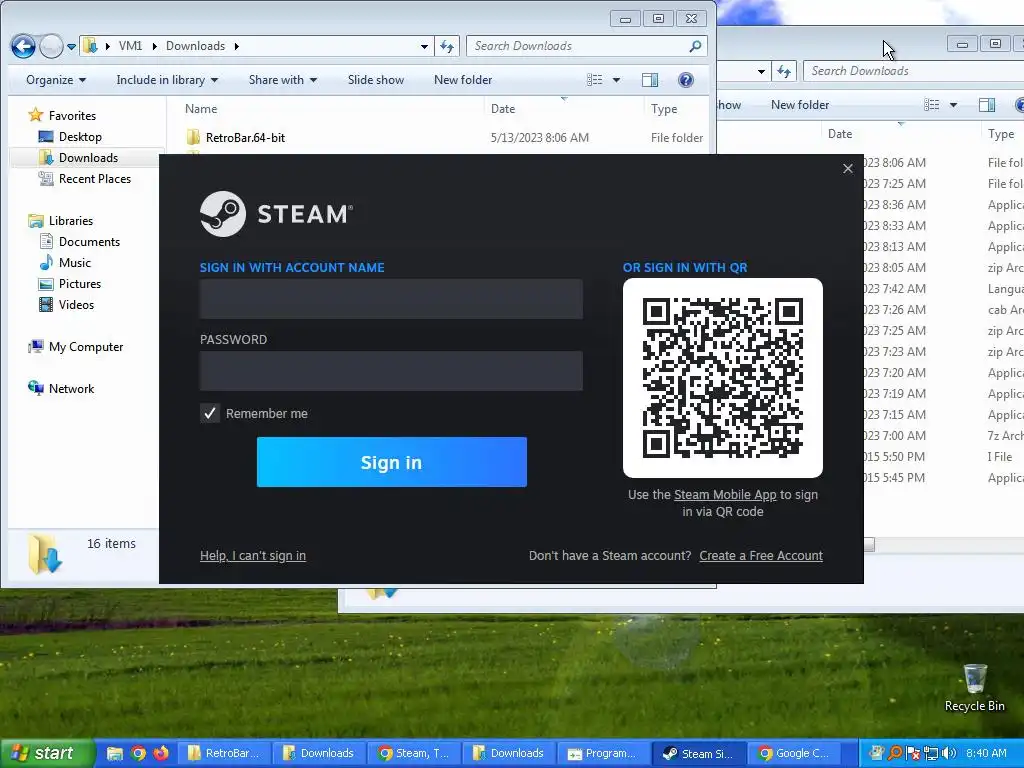
Task: Click the Downloads breadcrumb in address bar
Action: coord(195,46)
